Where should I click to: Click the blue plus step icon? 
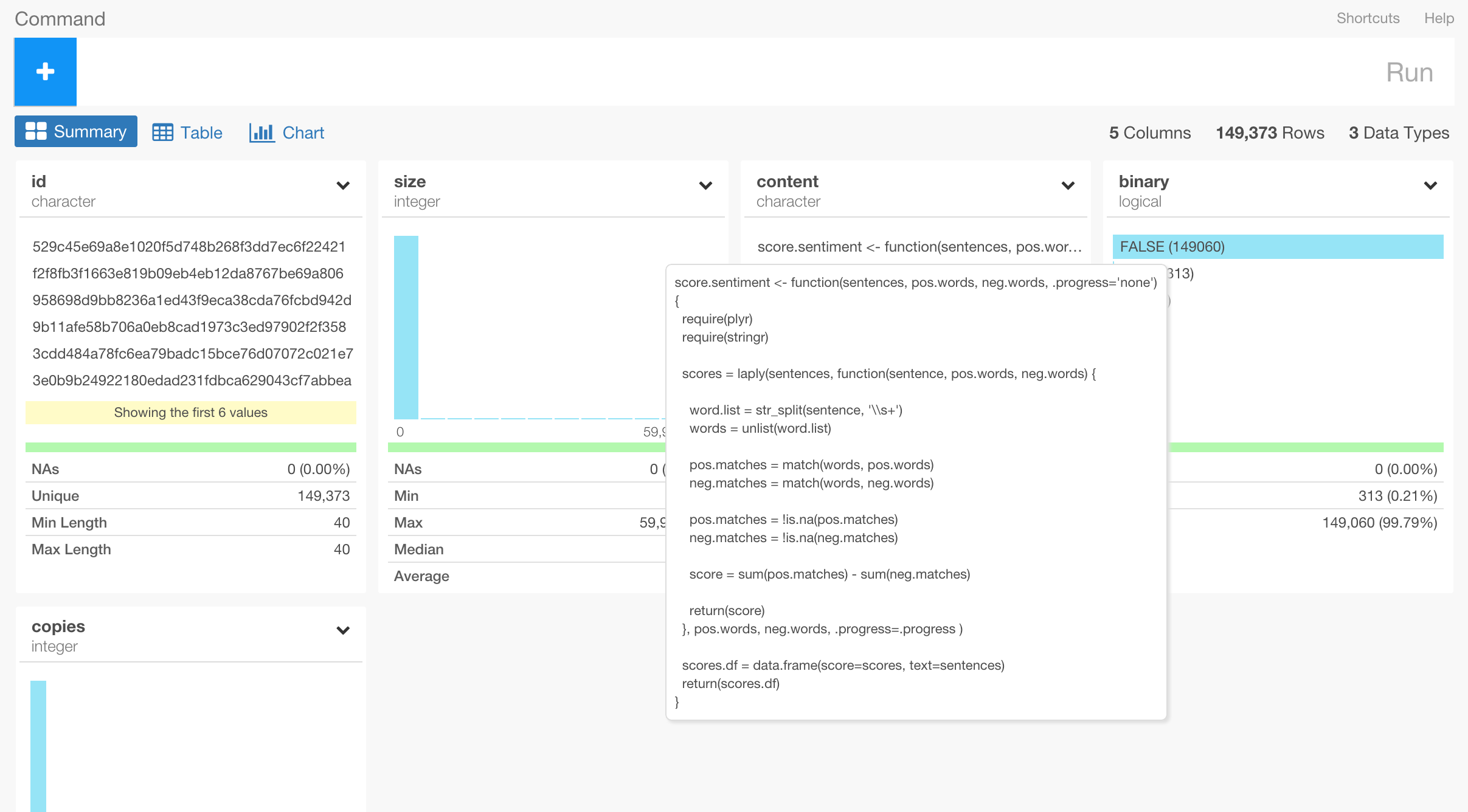[45, 72]
